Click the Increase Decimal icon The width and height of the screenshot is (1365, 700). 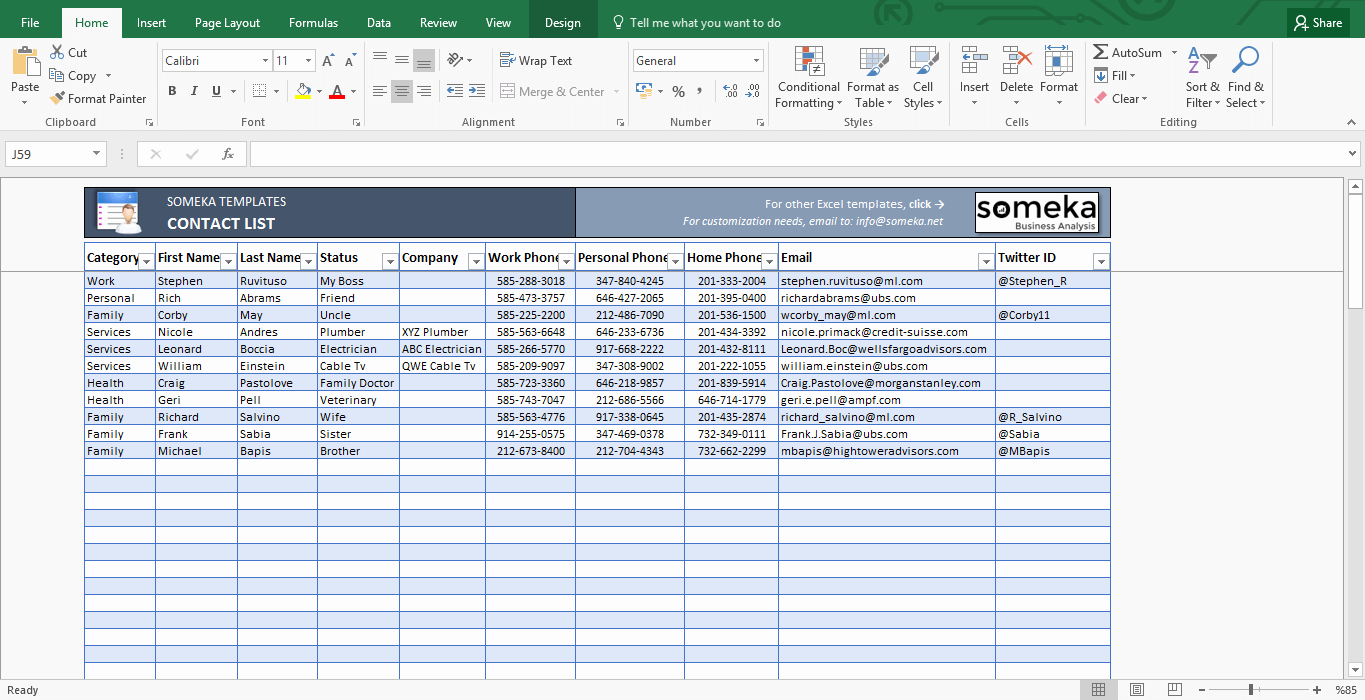click(728, 90)
